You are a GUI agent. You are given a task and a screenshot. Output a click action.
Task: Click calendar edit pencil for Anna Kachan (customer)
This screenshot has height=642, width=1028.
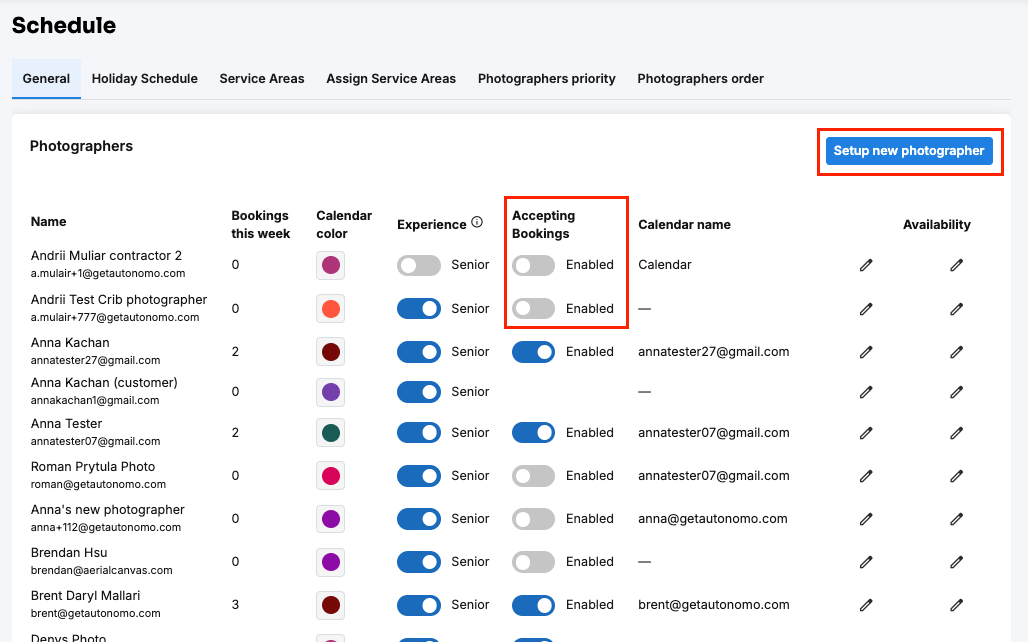[x=866, y=392]
